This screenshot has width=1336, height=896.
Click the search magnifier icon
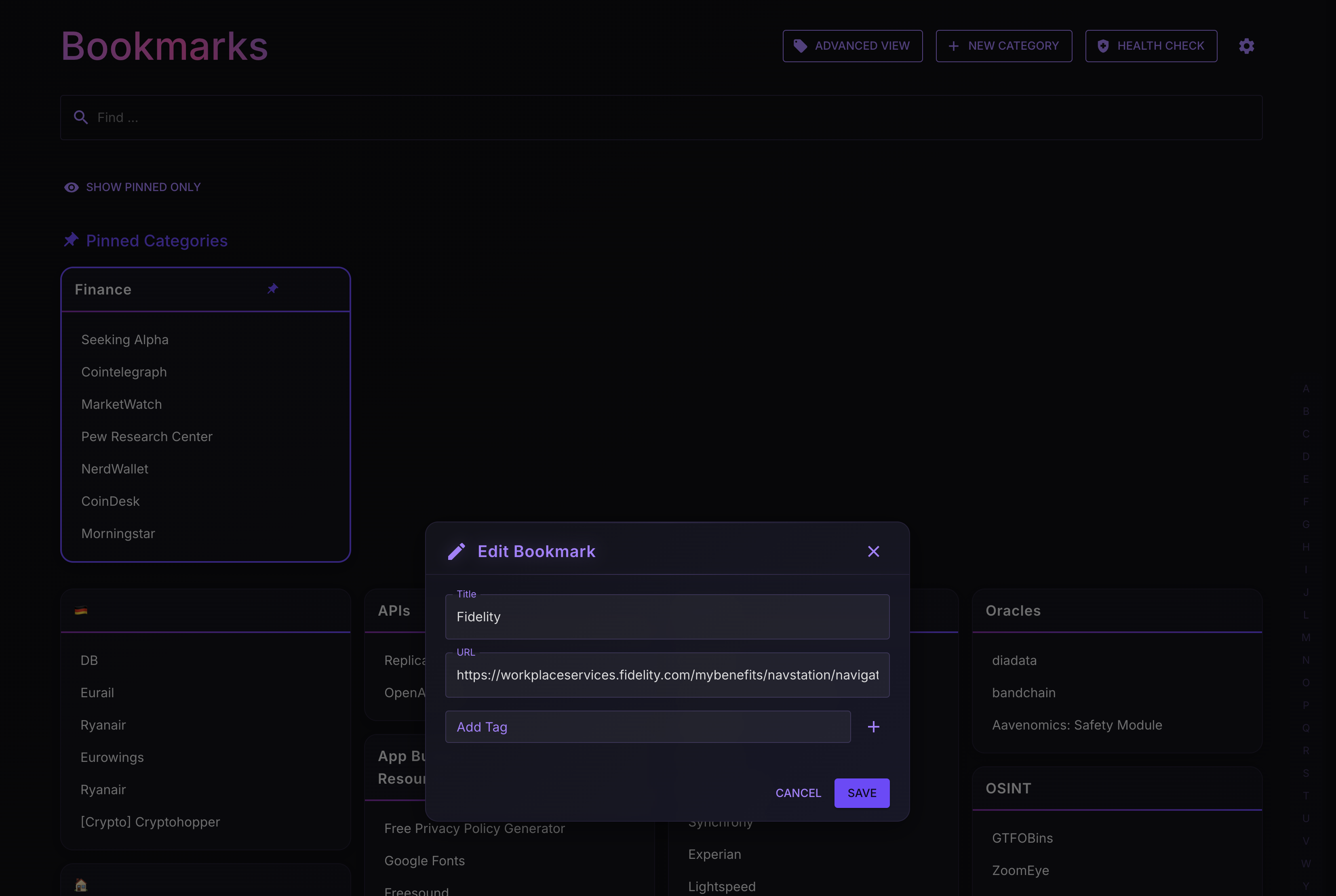pos(80,117)
